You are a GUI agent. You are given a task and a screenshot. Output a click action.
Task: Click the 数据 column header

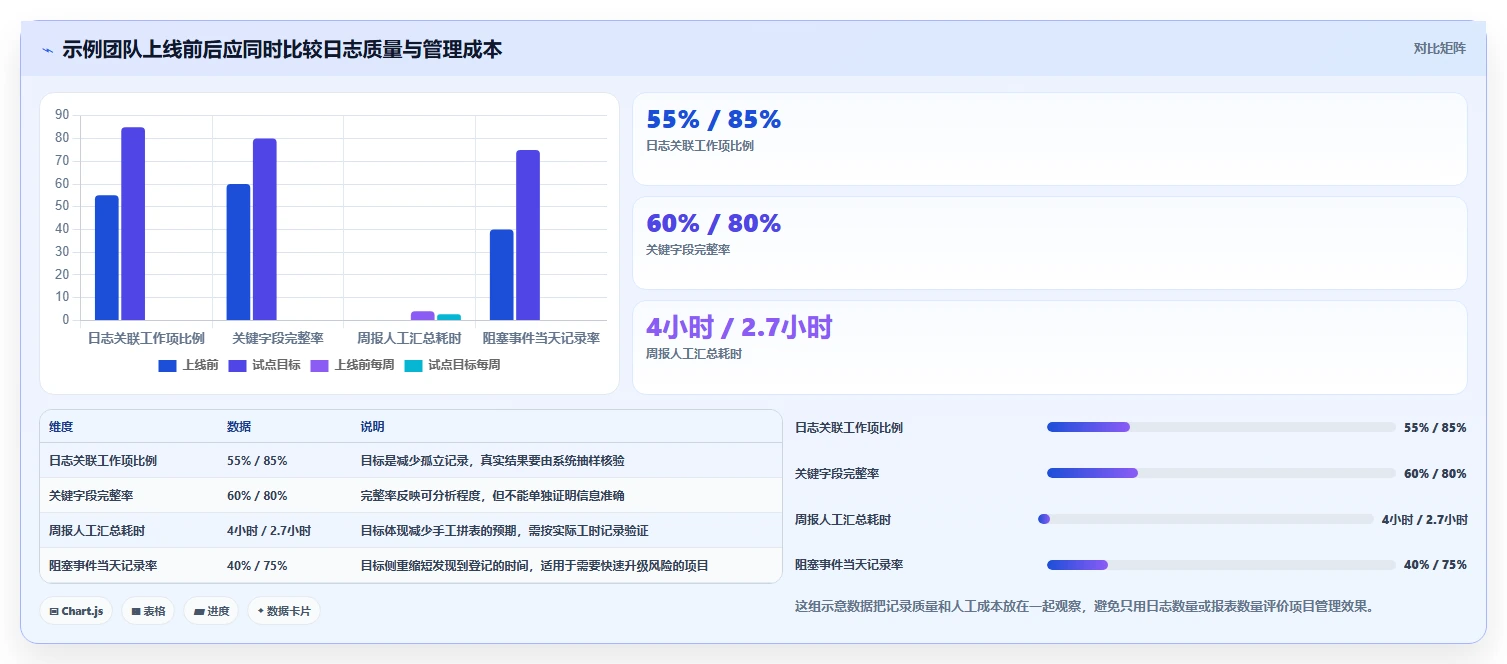tap(239, 427)
